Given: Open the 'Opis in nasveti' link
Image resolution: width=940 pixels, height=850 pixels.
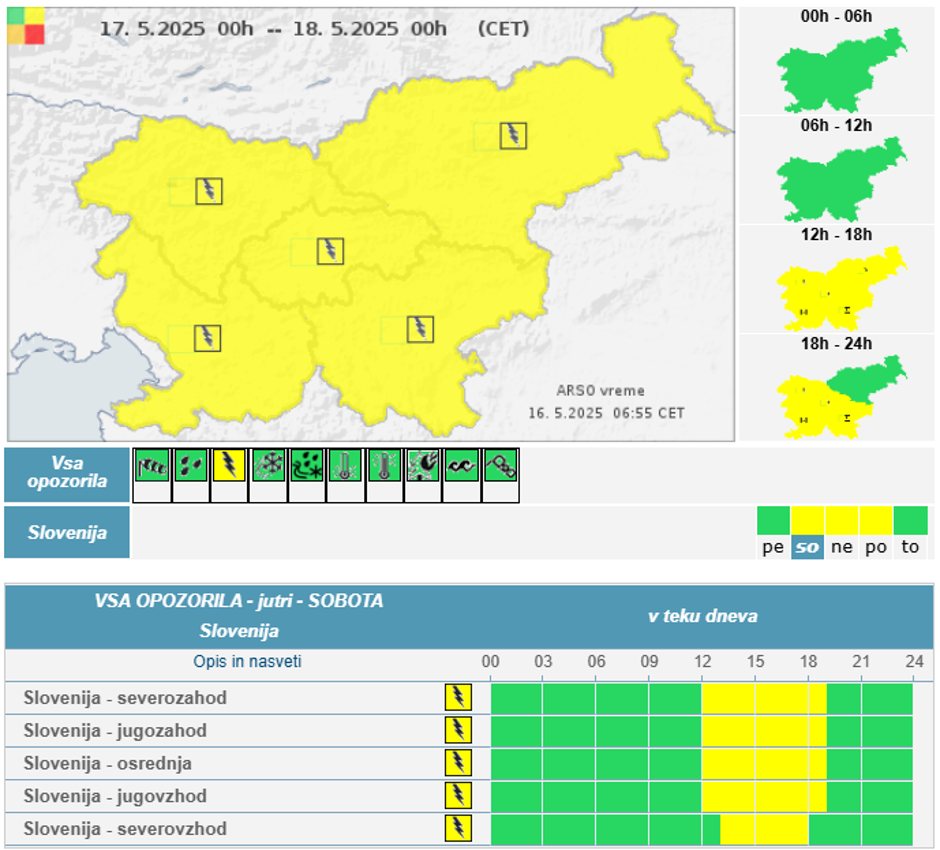Looking at the screenshot, I should click(x=247, y=661).
